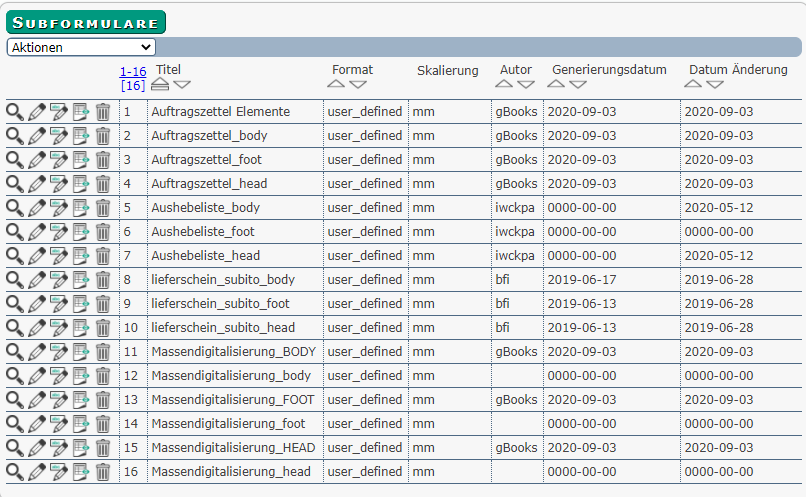
Task: Click mm scaling cell in row 1
Action: pos(424,112)
